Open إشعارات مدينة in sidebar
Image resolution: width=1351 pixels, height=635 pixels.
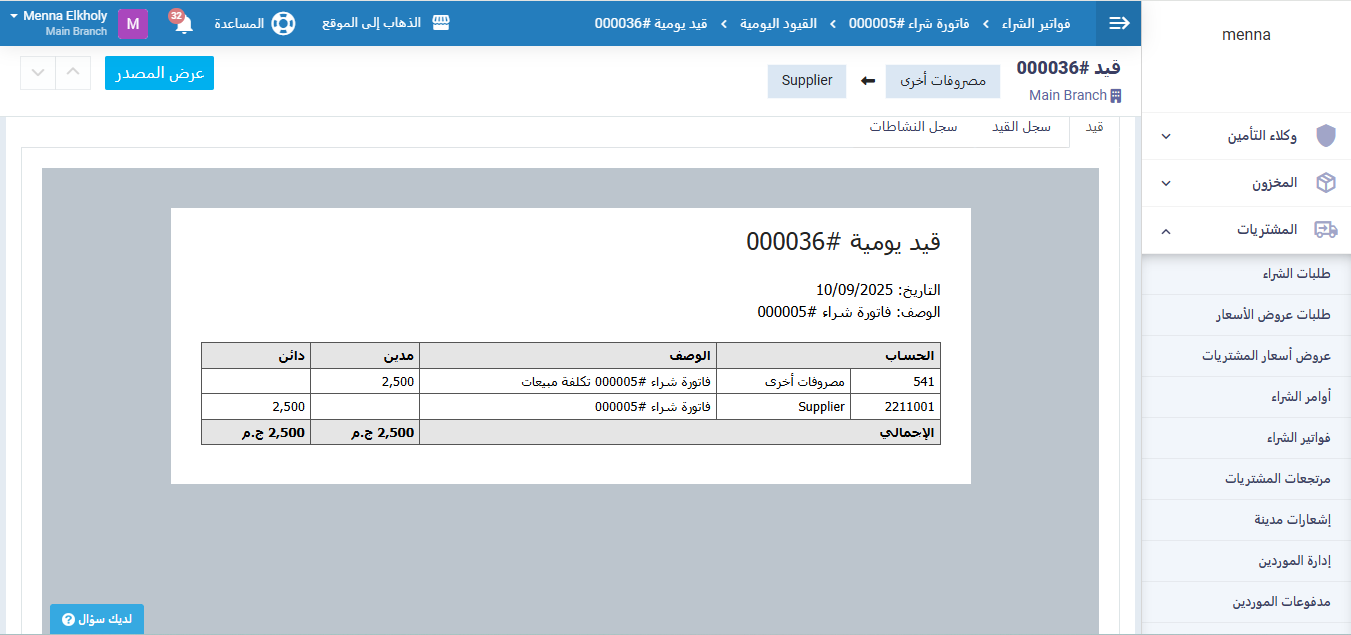pos(1246,520)
